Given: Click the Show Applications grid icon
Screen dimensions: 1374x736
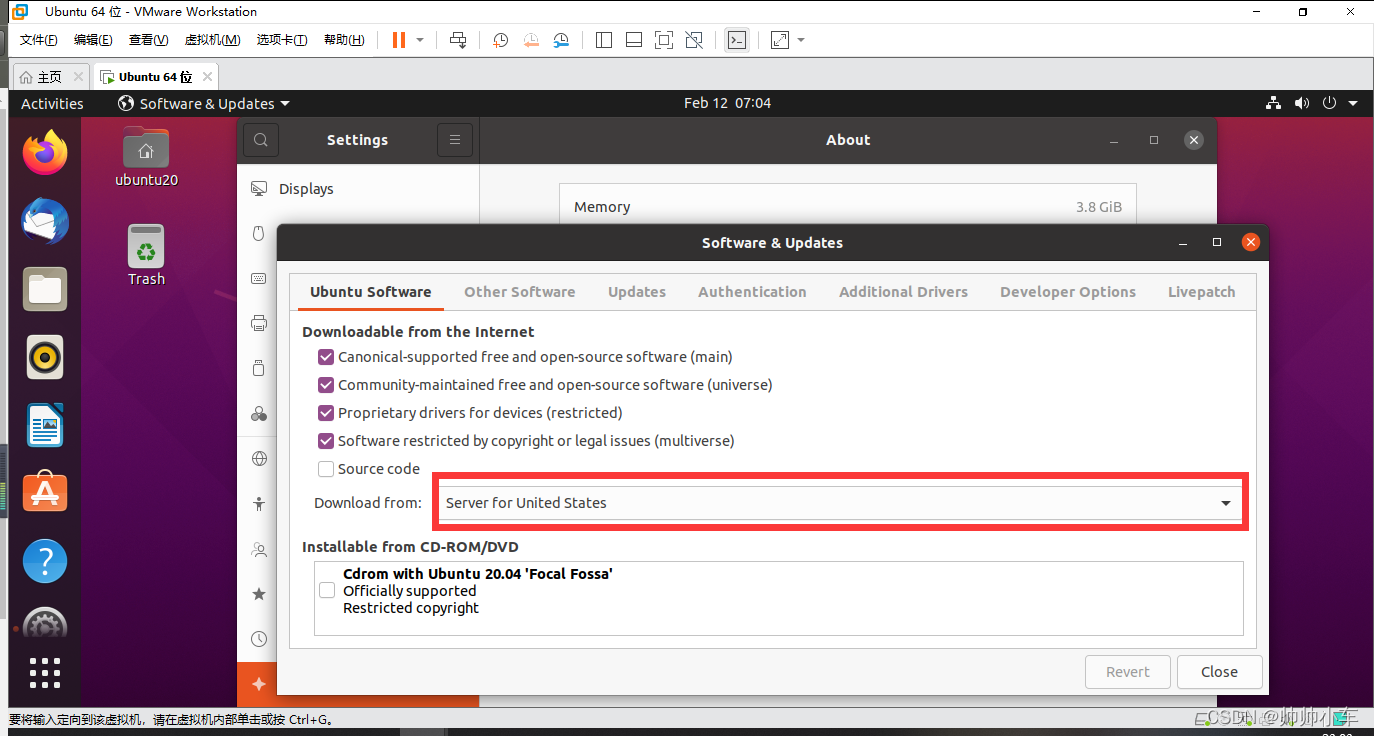Looking at the screenshot, I should [x=45, y=673].
